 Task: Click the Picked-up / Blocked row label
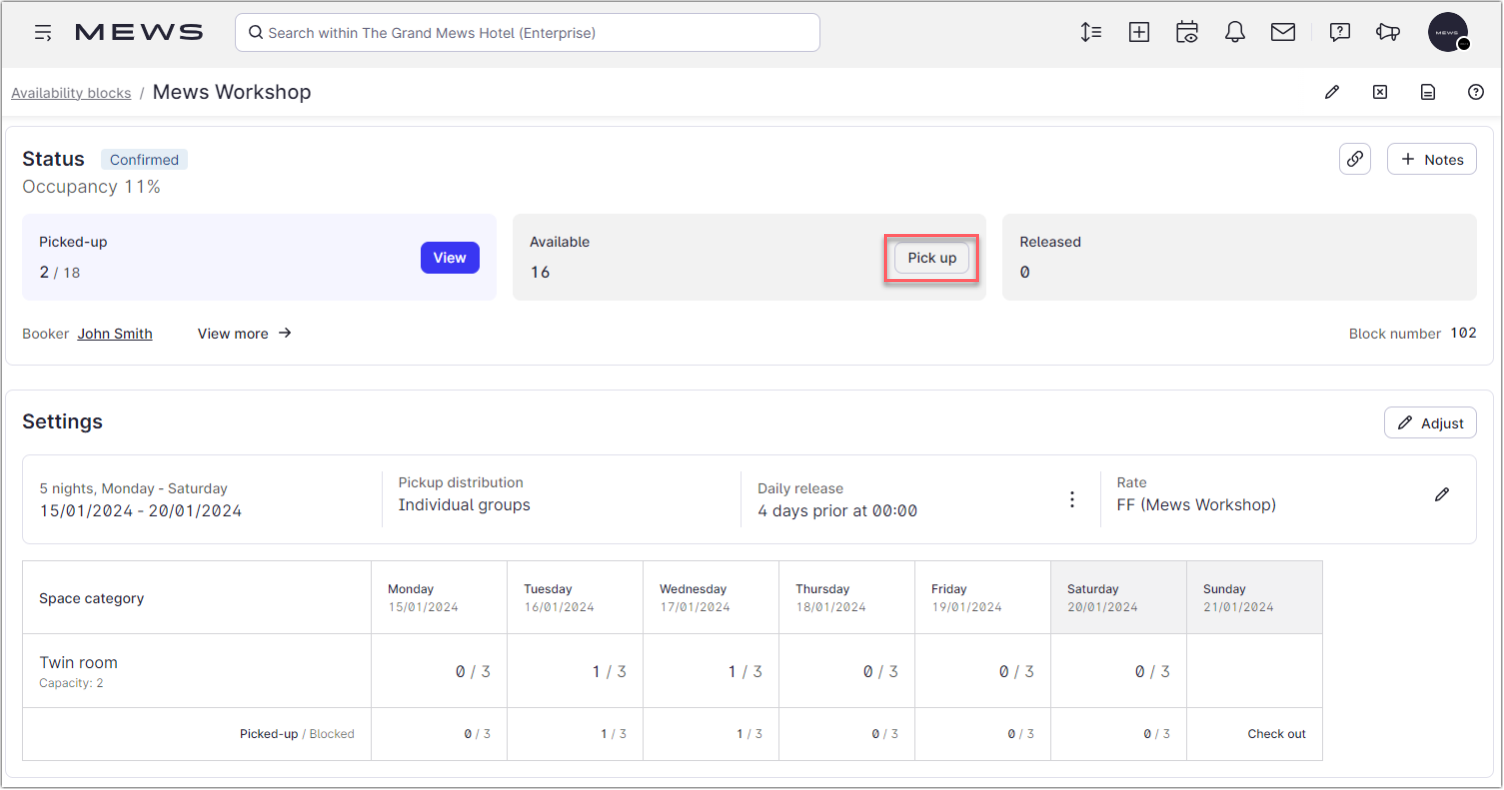[297, 734]
